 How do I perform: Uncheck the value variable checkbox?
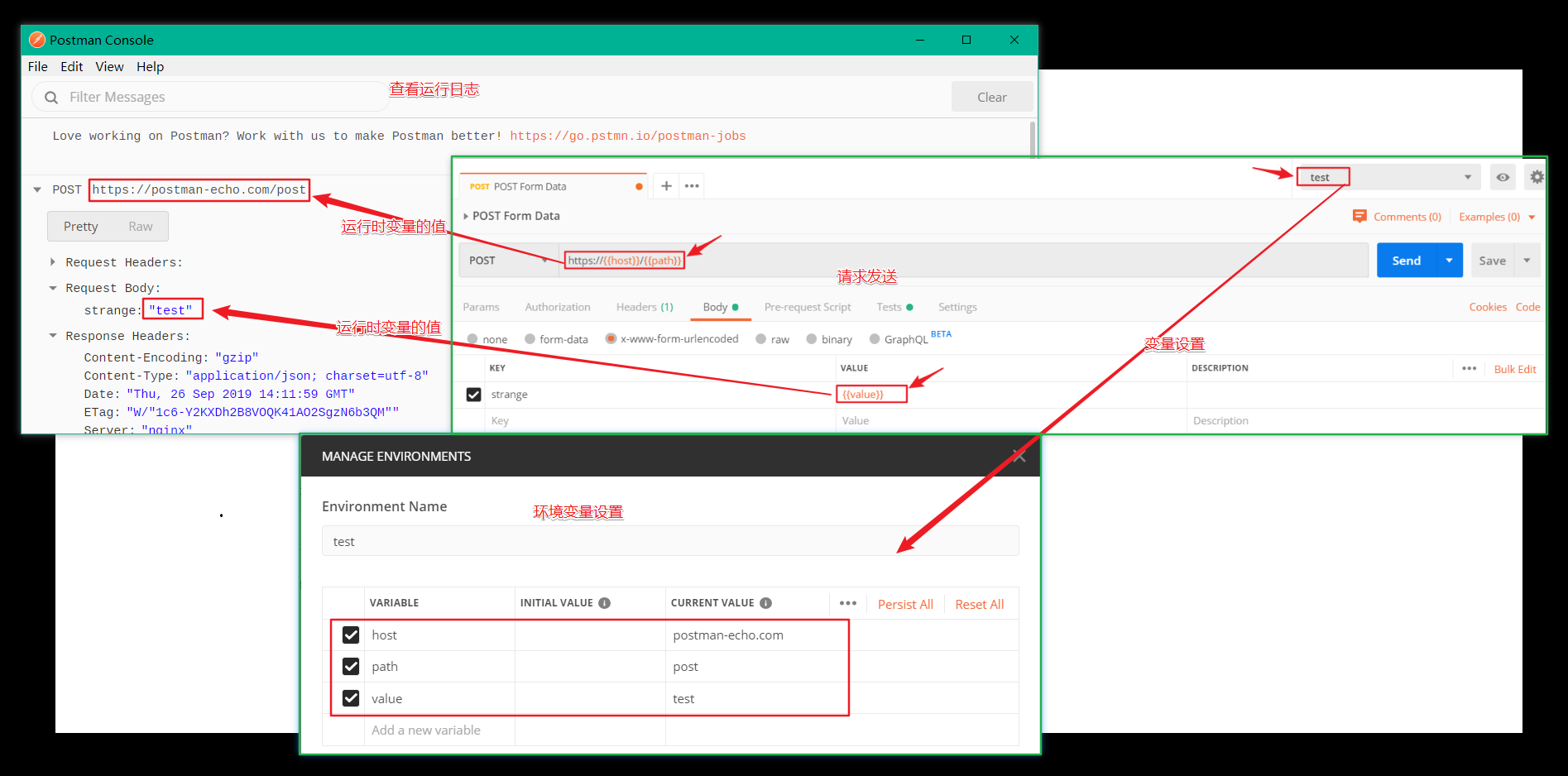[x=351, y=698]
